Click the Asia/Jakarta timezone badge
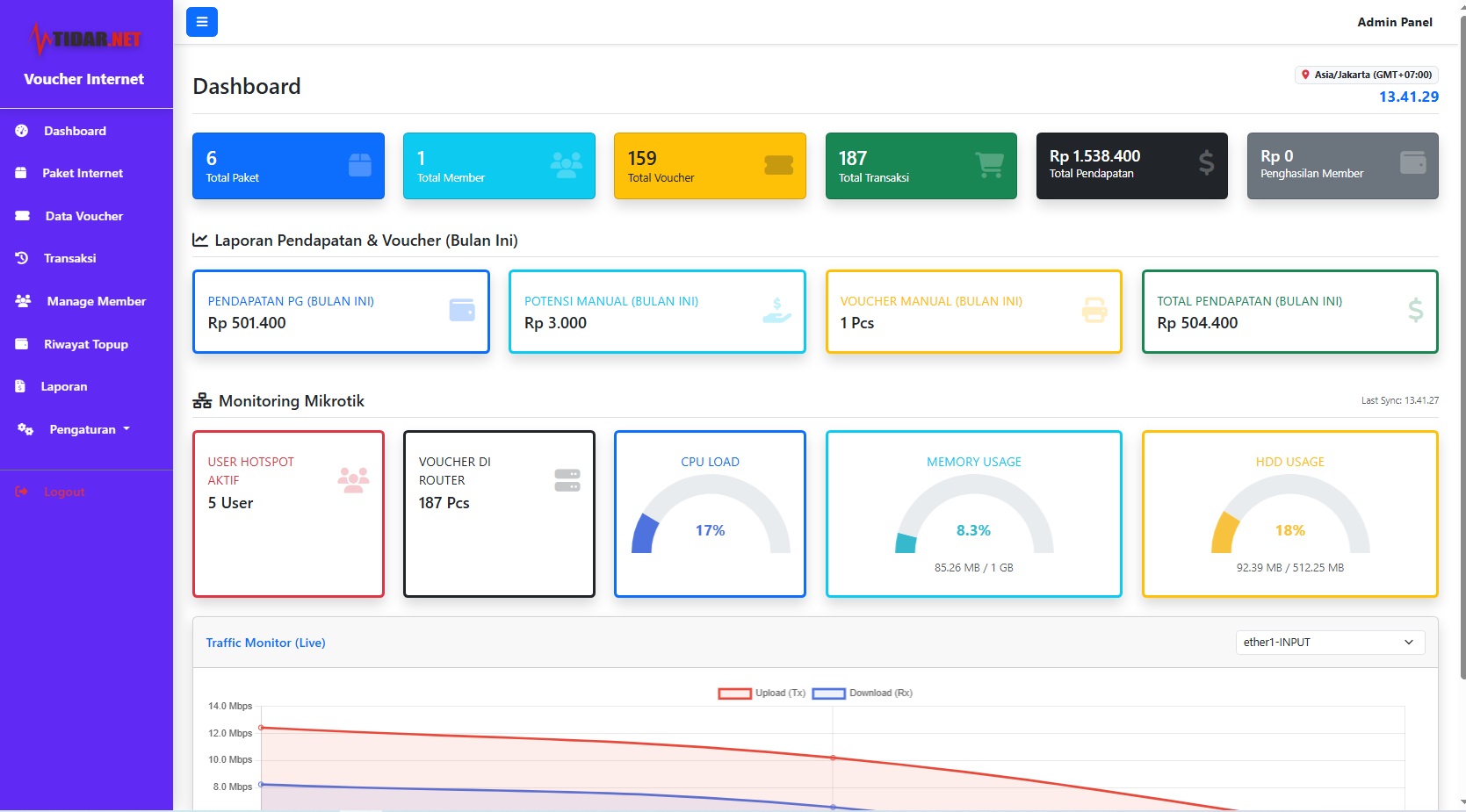Image resolution: width=1466 pixels, height=812 pixels. [x=1366, y=75]
